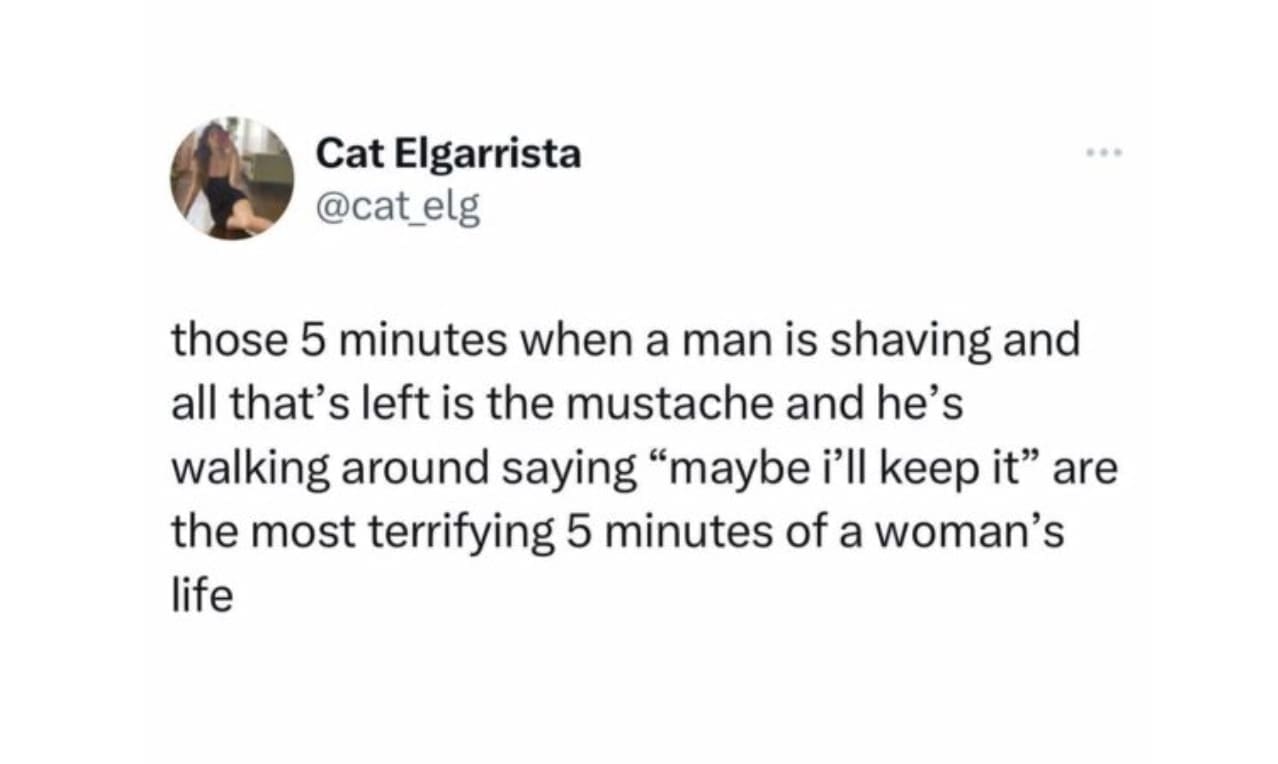
Task: Click Cat Elgarrista's round profile picture
Action: [232, 178]
